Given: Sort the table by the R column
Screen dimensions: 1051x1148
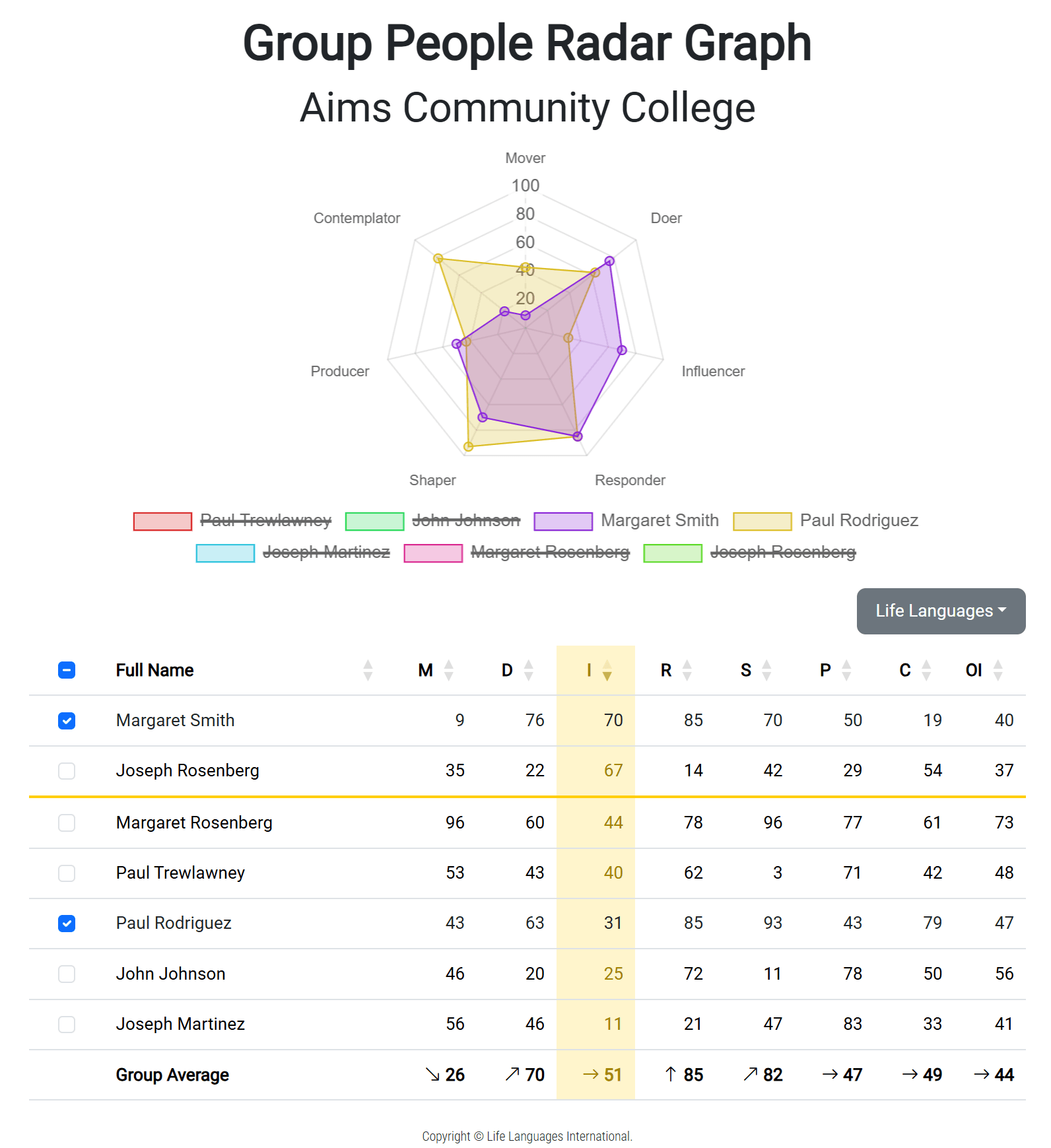Looking at the screenshot, I should point(688,670).
